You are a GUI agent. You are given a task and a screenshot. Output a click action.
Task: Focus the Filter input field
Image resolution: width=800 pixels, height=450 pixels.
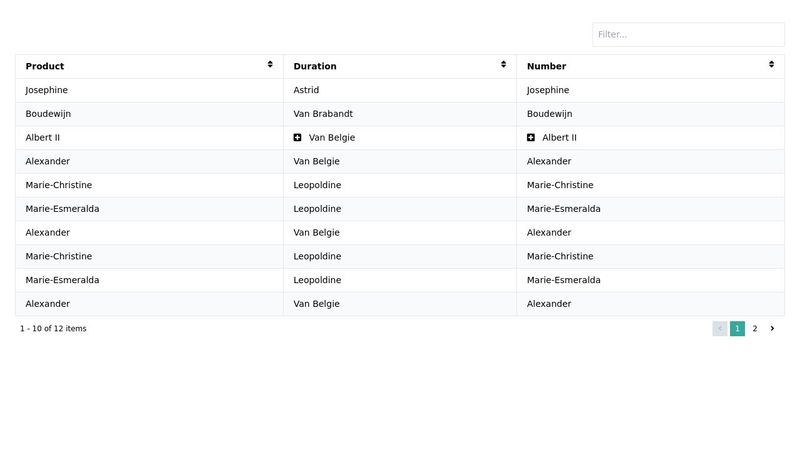click(688, 35)
